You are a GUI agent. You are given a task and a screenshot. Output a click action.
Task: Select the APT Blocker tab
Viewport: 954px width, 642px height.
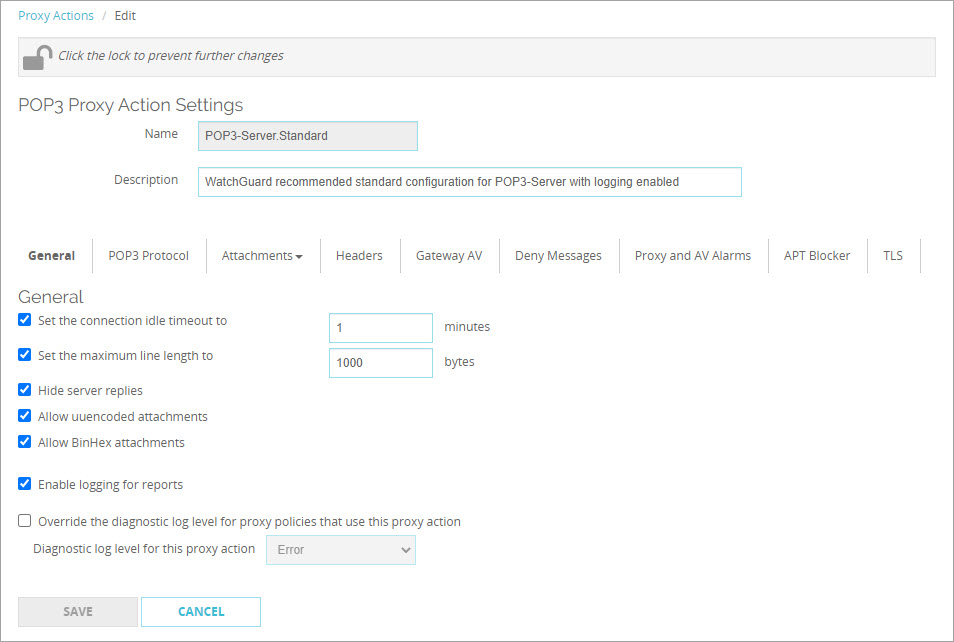point(817,256)
